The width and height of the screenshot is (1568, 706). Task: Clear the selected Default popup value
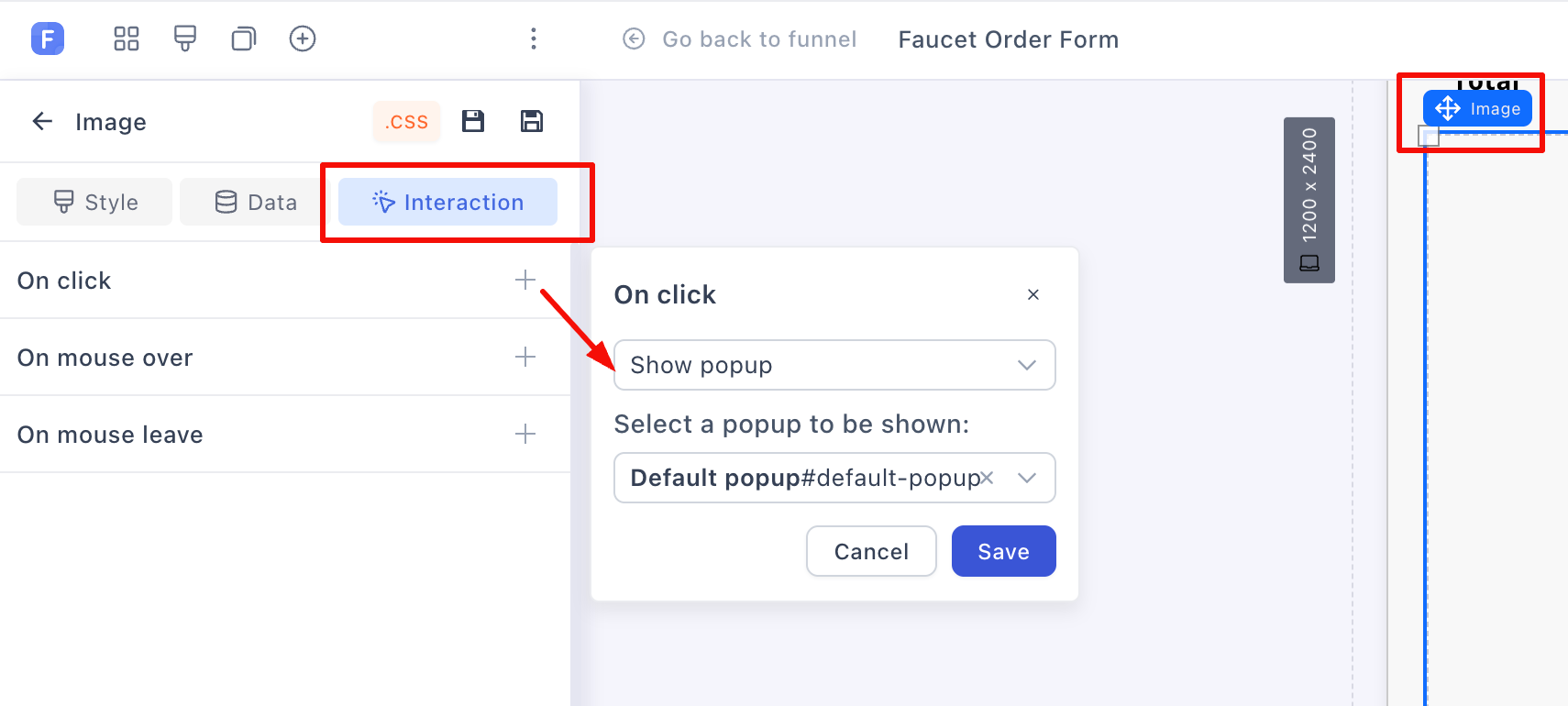[987, 478]
